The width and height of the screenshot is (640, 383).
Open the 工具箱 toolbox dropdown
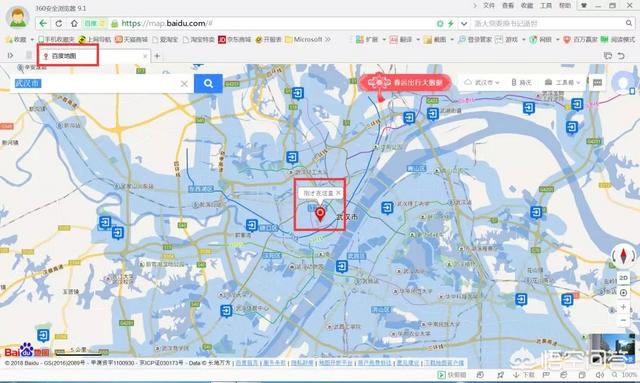pyautogui.click(x=562, y=82)
